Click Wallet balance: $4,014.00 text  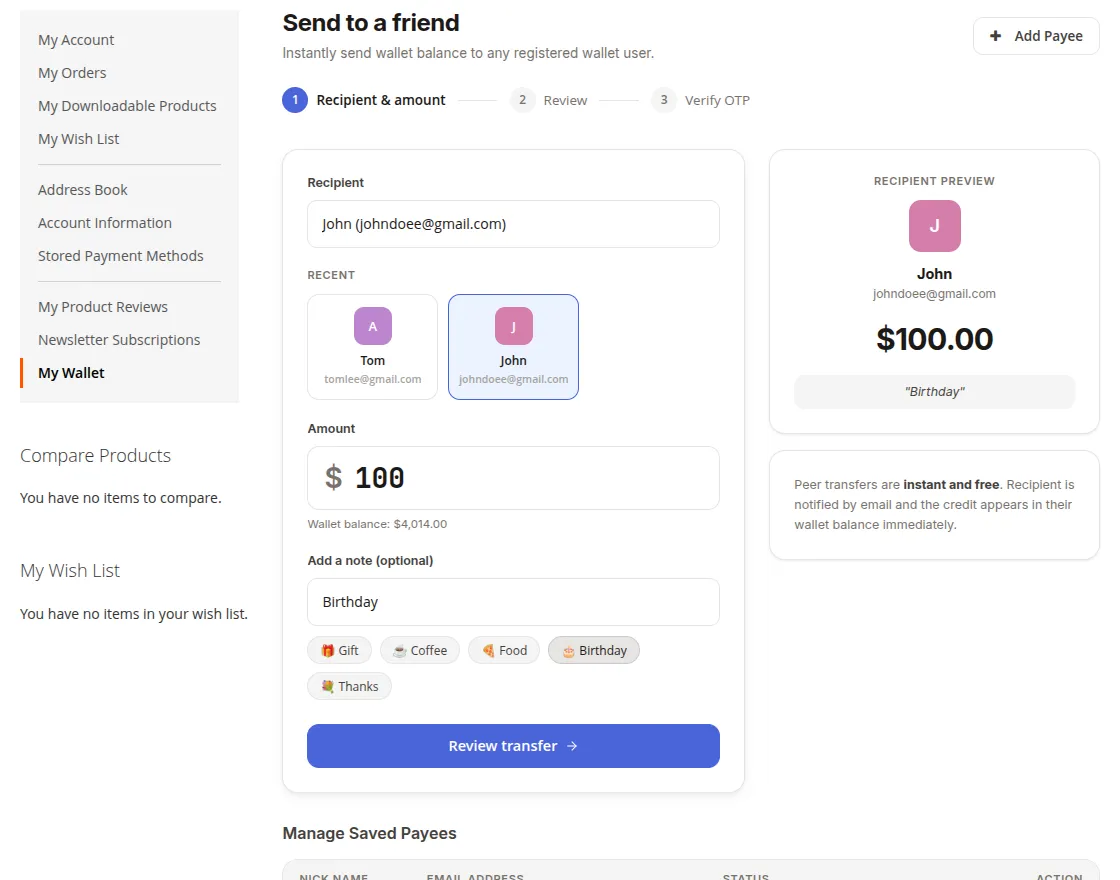point(377,524)
